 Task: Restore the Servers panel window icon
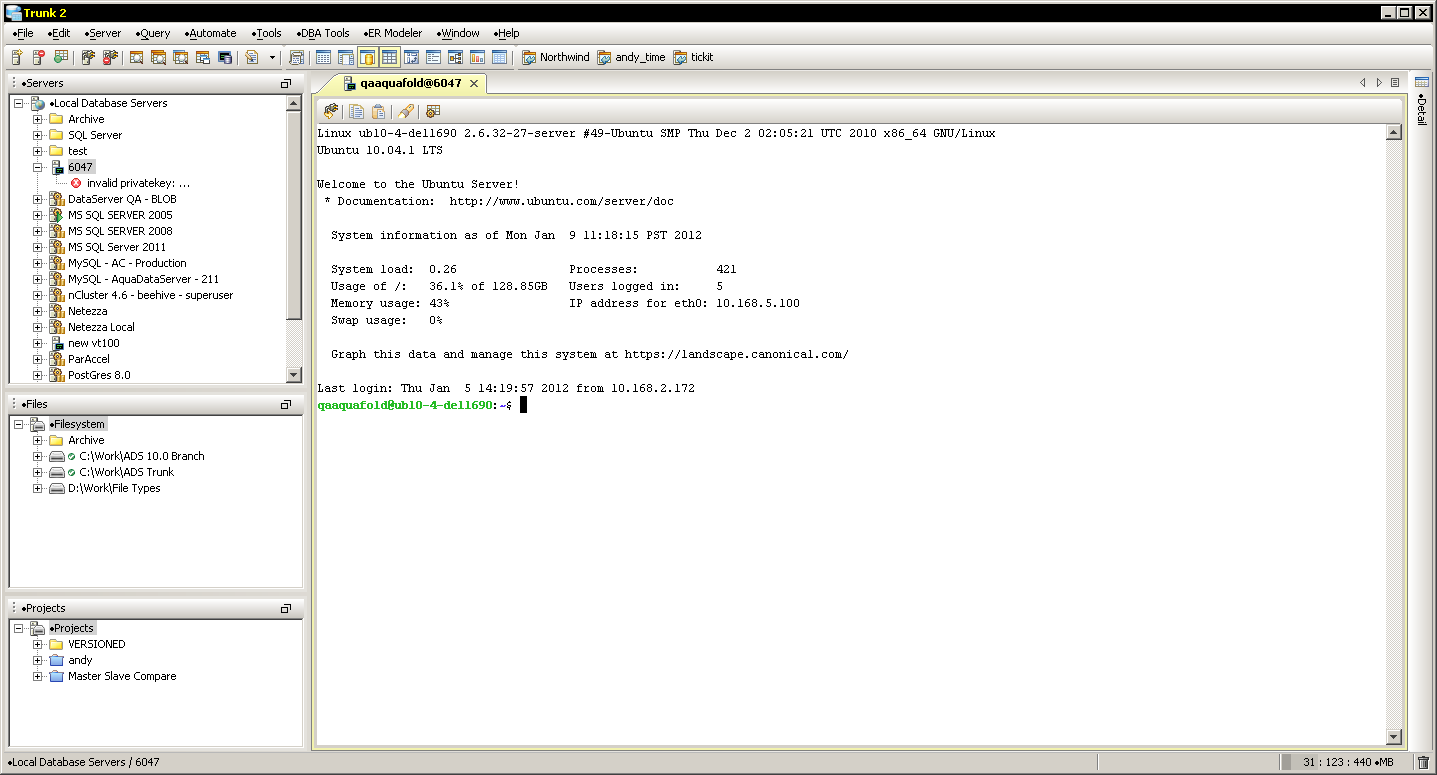click(x=286, y=83)
